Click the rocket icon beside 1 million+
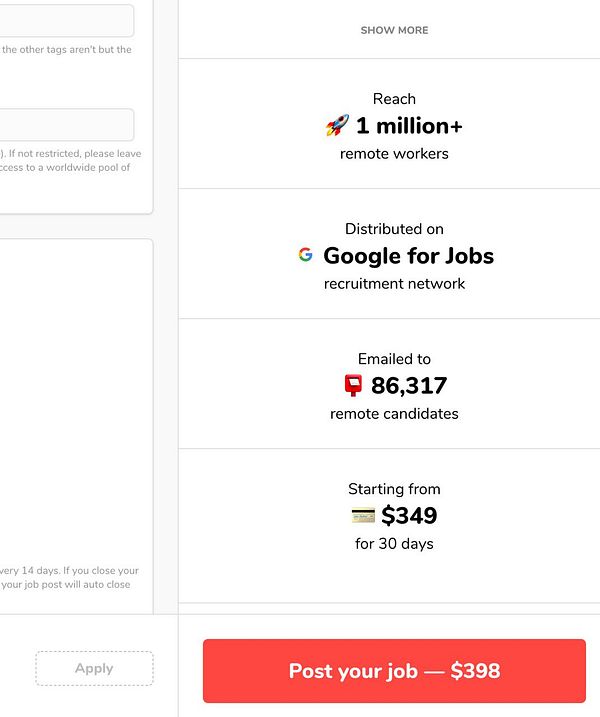The height and width of the screenshot is (717, 600). coord(337,126)
